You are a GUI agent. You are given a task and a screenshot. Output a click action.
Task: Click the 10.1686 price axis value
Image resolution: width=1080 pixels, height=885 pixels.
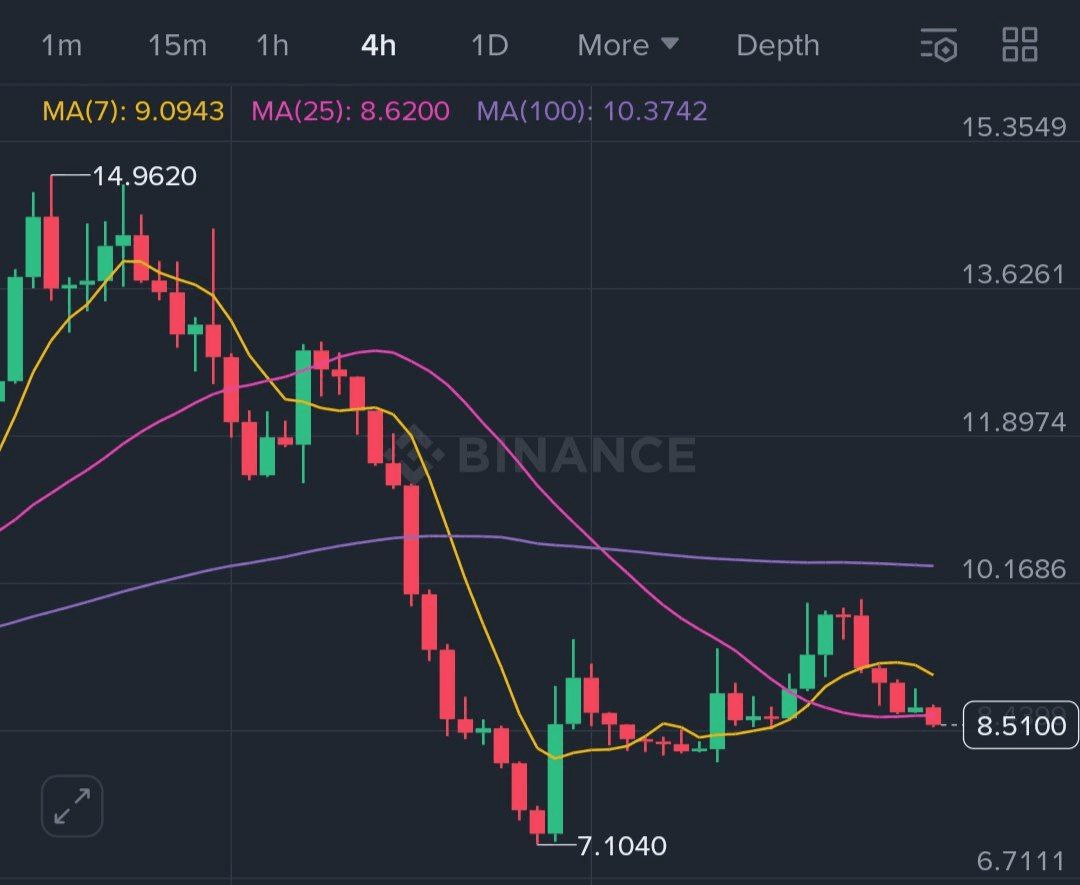1014,570
